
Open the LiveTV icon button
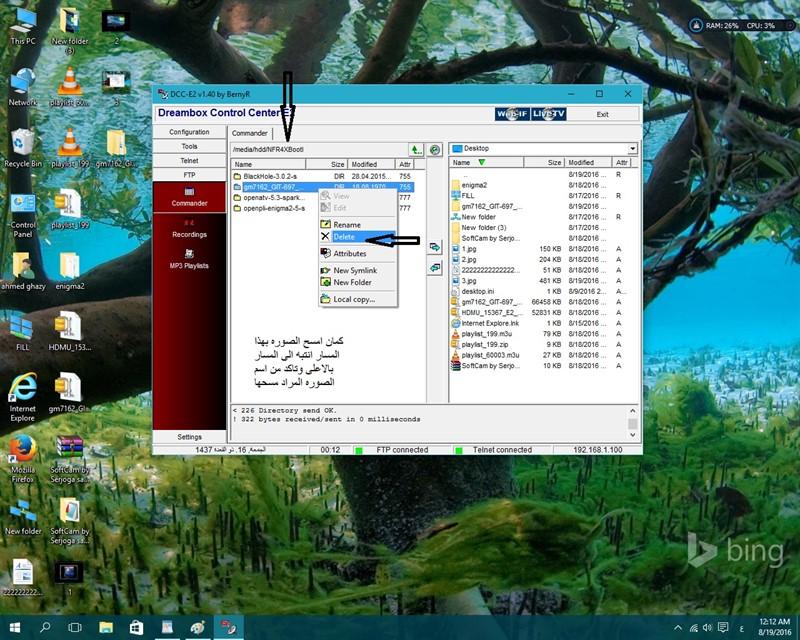pos(548,114)
